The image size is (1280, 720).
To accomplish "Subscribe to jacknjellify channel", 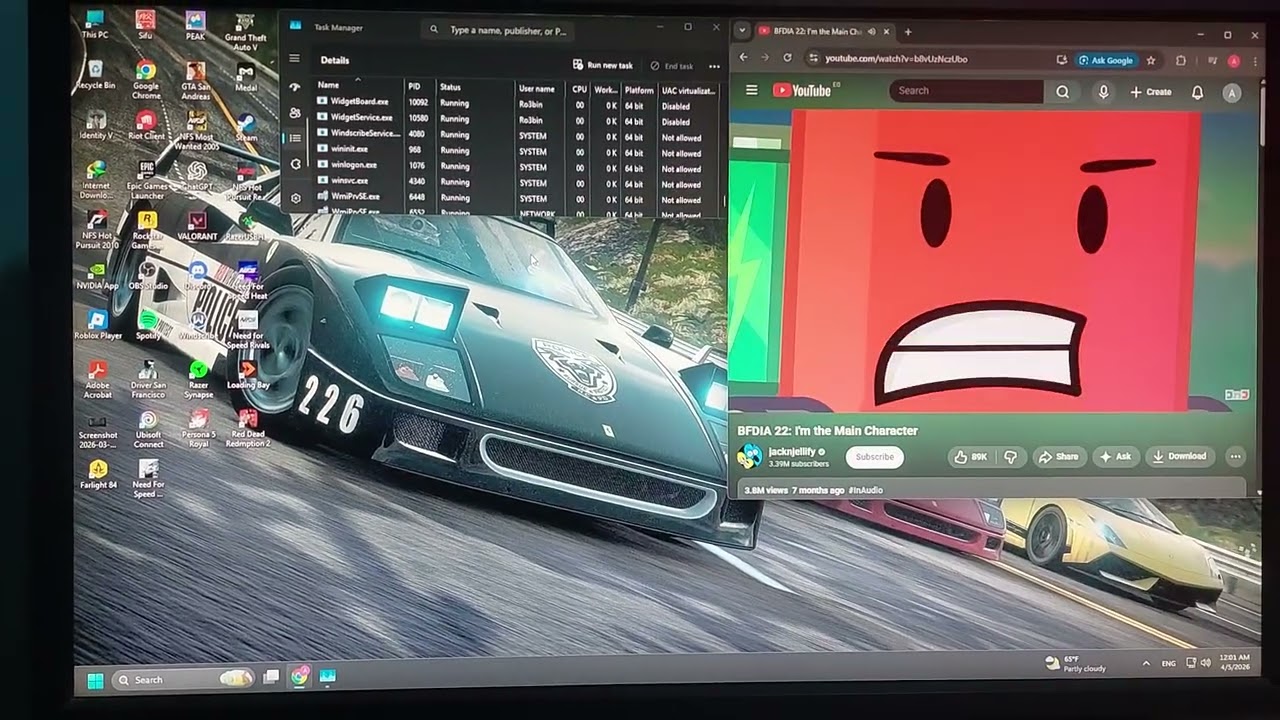I will click(875, 457).
